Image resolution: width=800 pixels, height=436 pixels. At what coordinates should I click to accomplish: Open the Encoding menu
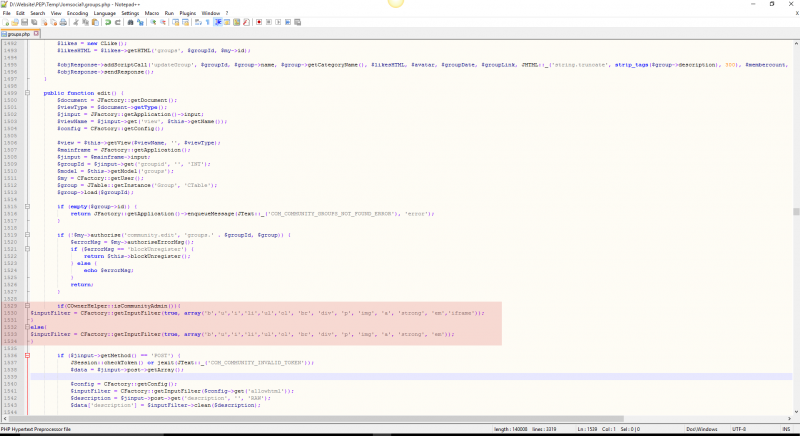click(x=78, y=13)
